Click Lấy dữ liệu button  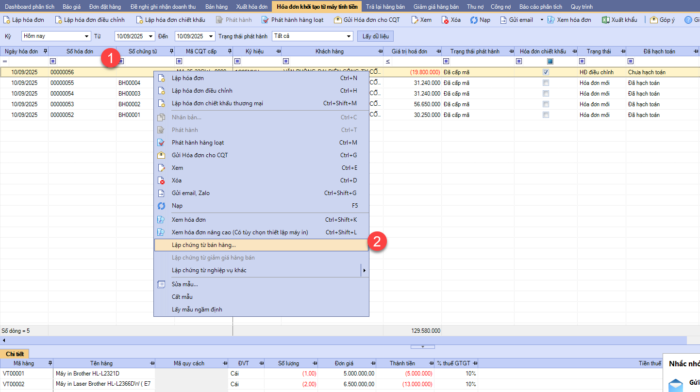[375, 36]
